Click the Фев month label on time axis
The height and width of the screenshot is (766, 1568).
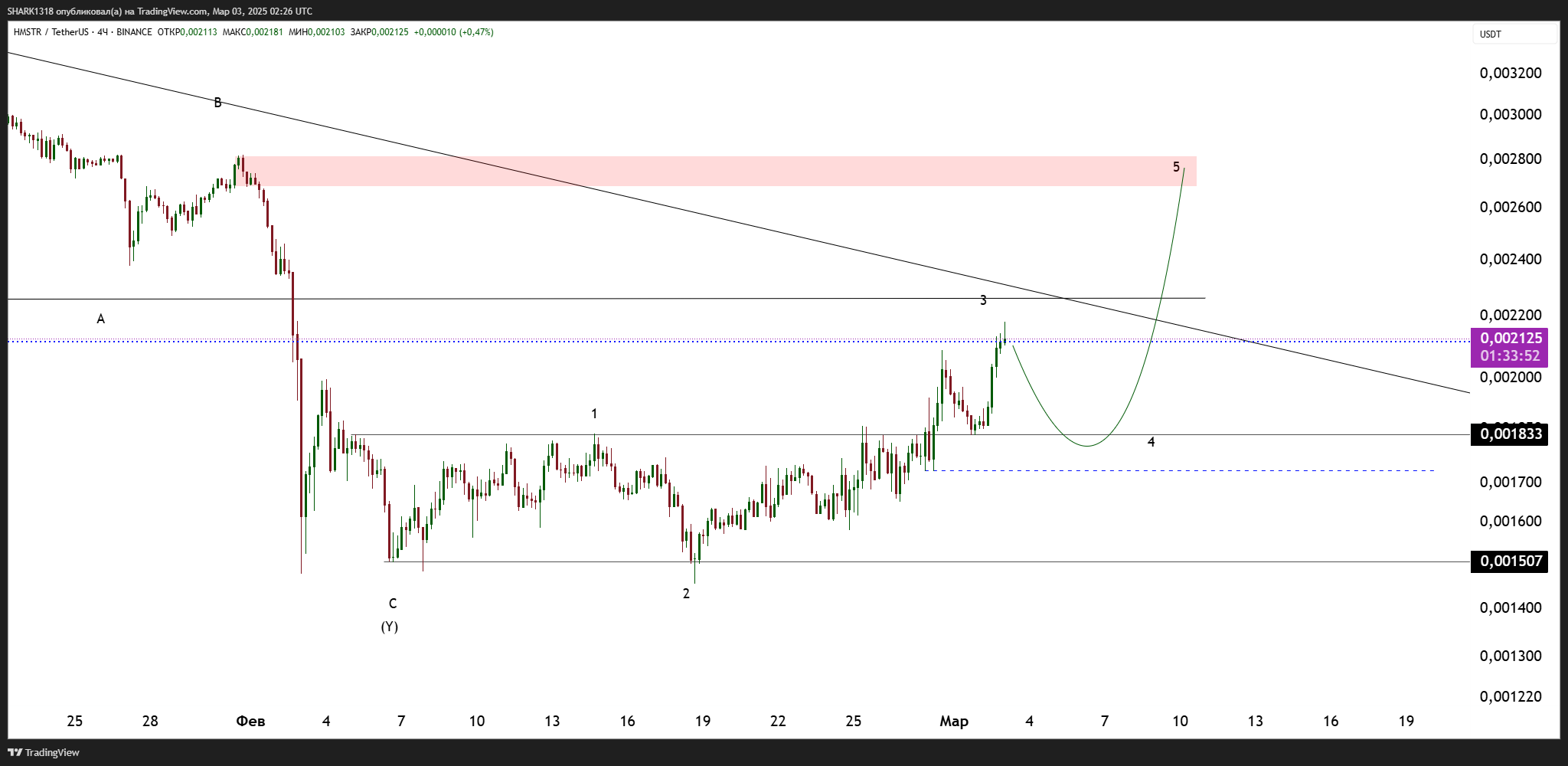pos(250,721)
